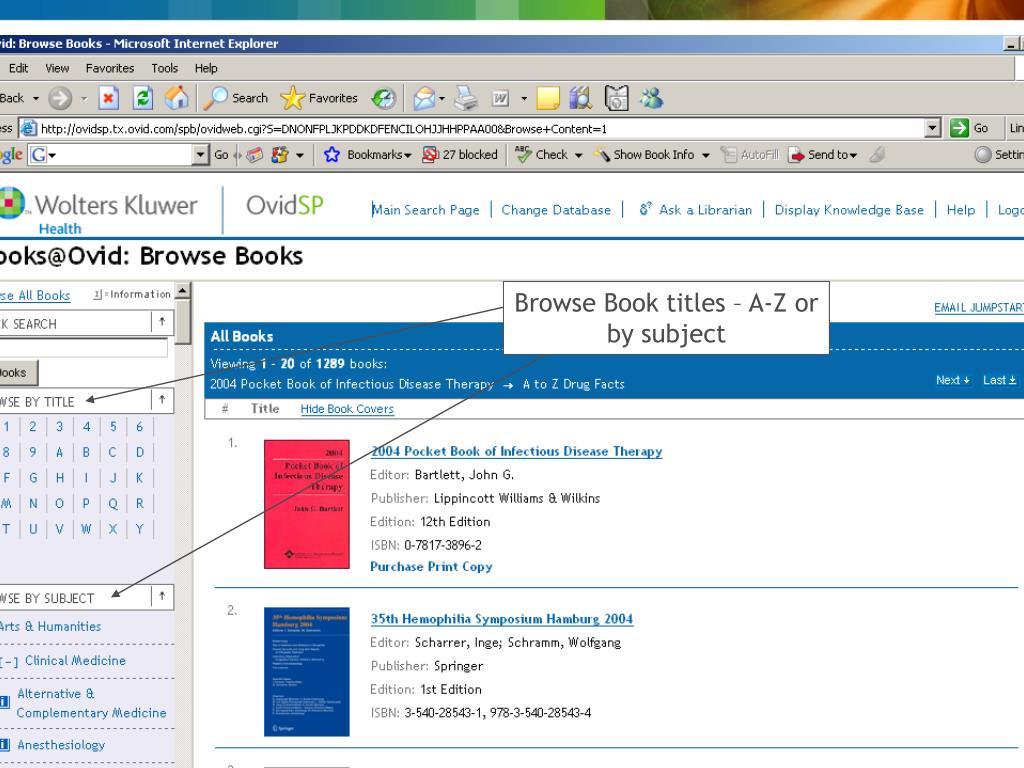
Task: Click the Email Jumpstart link
Action: click(x=979, y=308)
